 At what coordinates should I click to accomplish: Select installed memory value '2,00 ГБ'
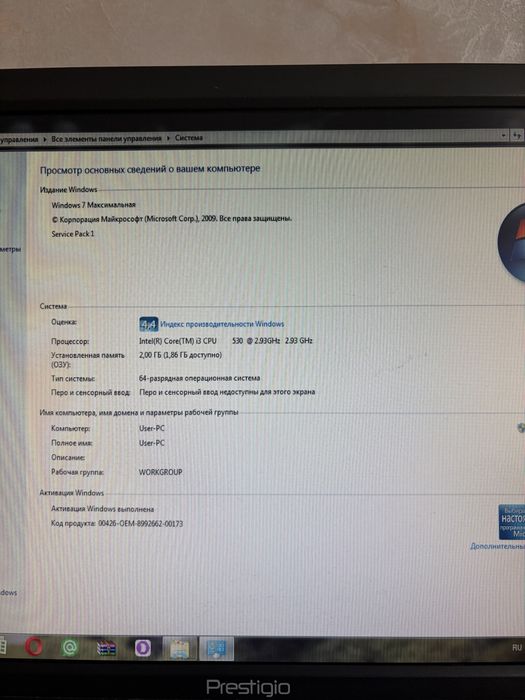(180, 355)
